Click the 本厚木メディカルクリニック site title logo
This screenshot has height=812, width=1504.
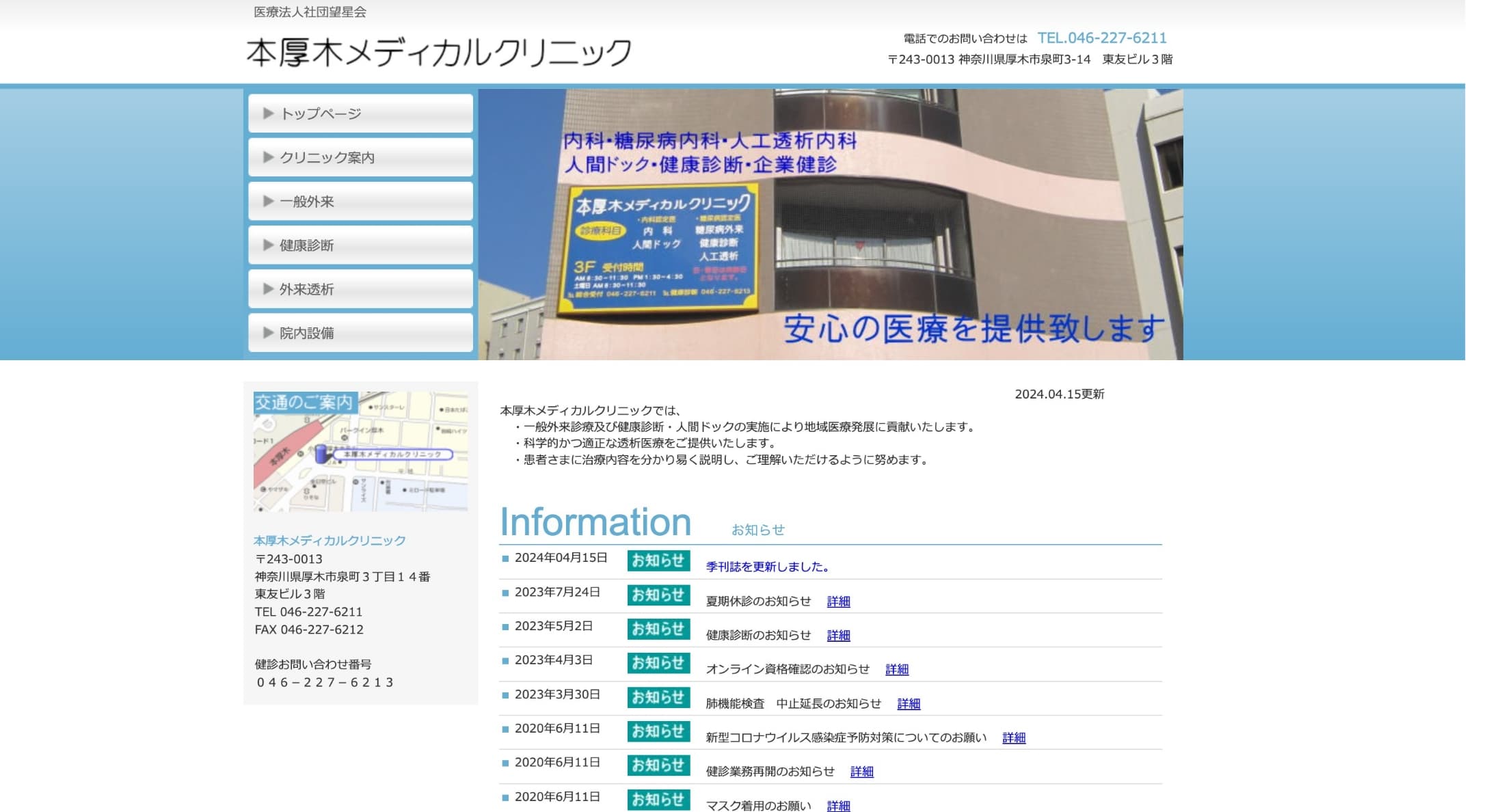tap(438, 53)
